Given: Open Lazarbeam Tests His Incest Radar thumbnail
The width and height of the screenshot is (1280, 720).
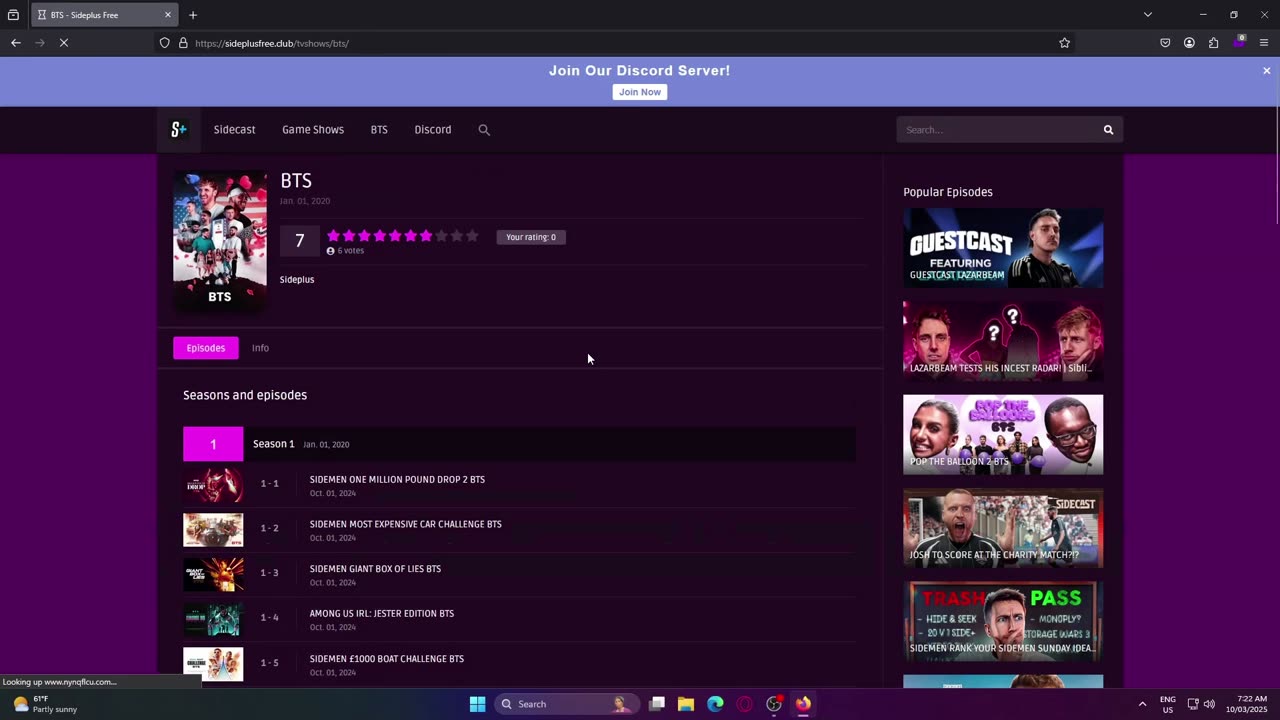Looking at the screenshot, I should point(1003,341).
